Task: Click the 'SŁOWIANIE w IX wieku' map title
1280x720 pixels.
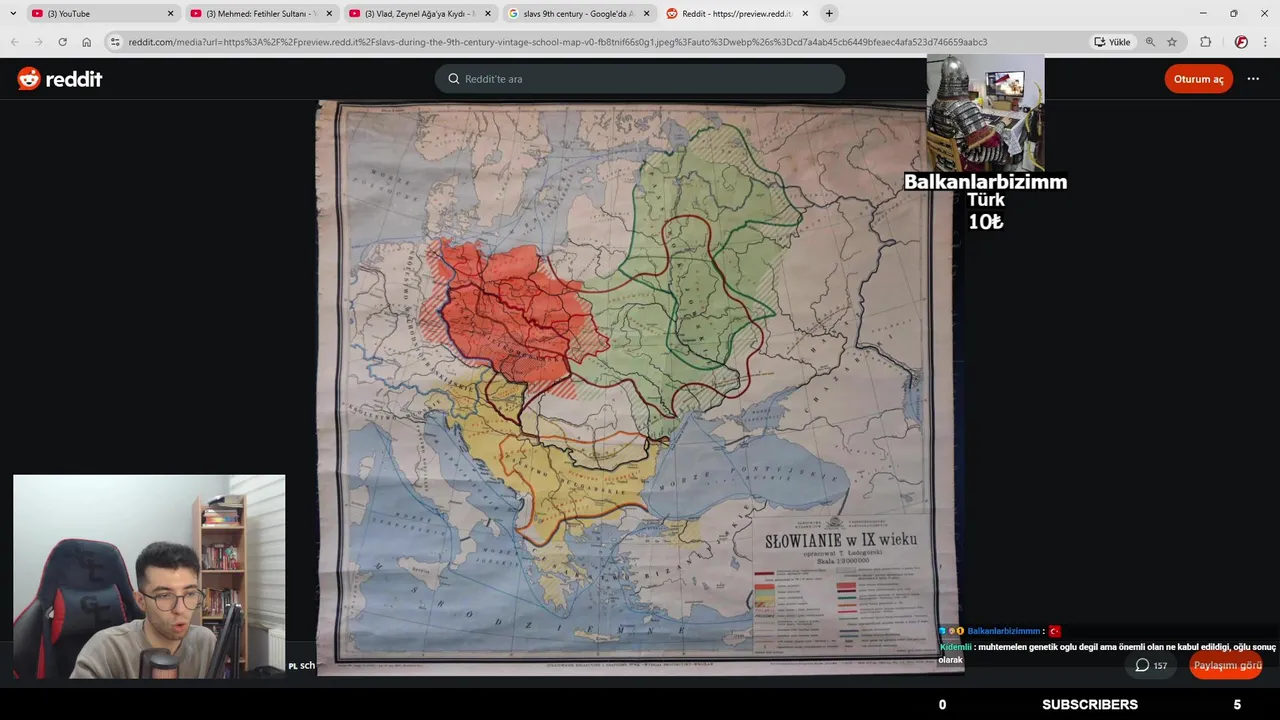Action: tap(840, 541)
